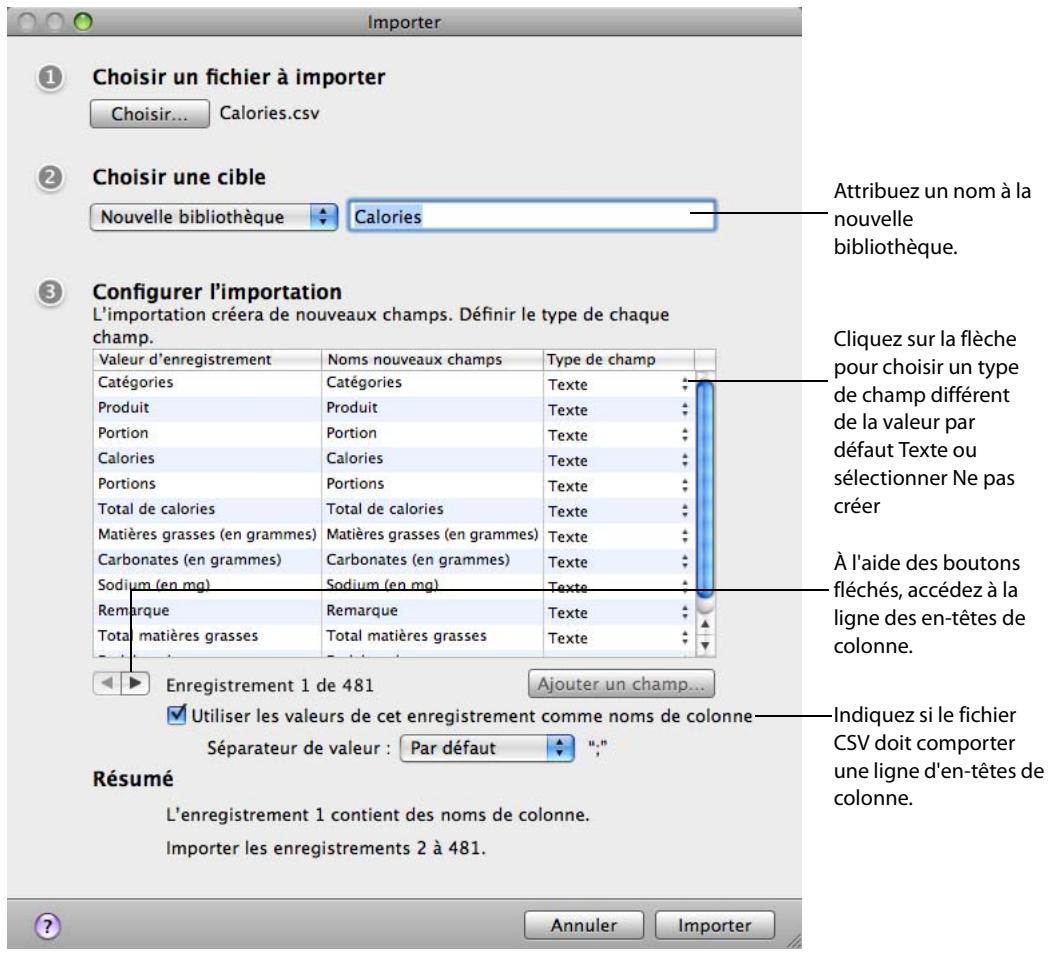Change field type for Matières grasses row
Viewport: 1051px width, 953px height.
click(684, 537)
